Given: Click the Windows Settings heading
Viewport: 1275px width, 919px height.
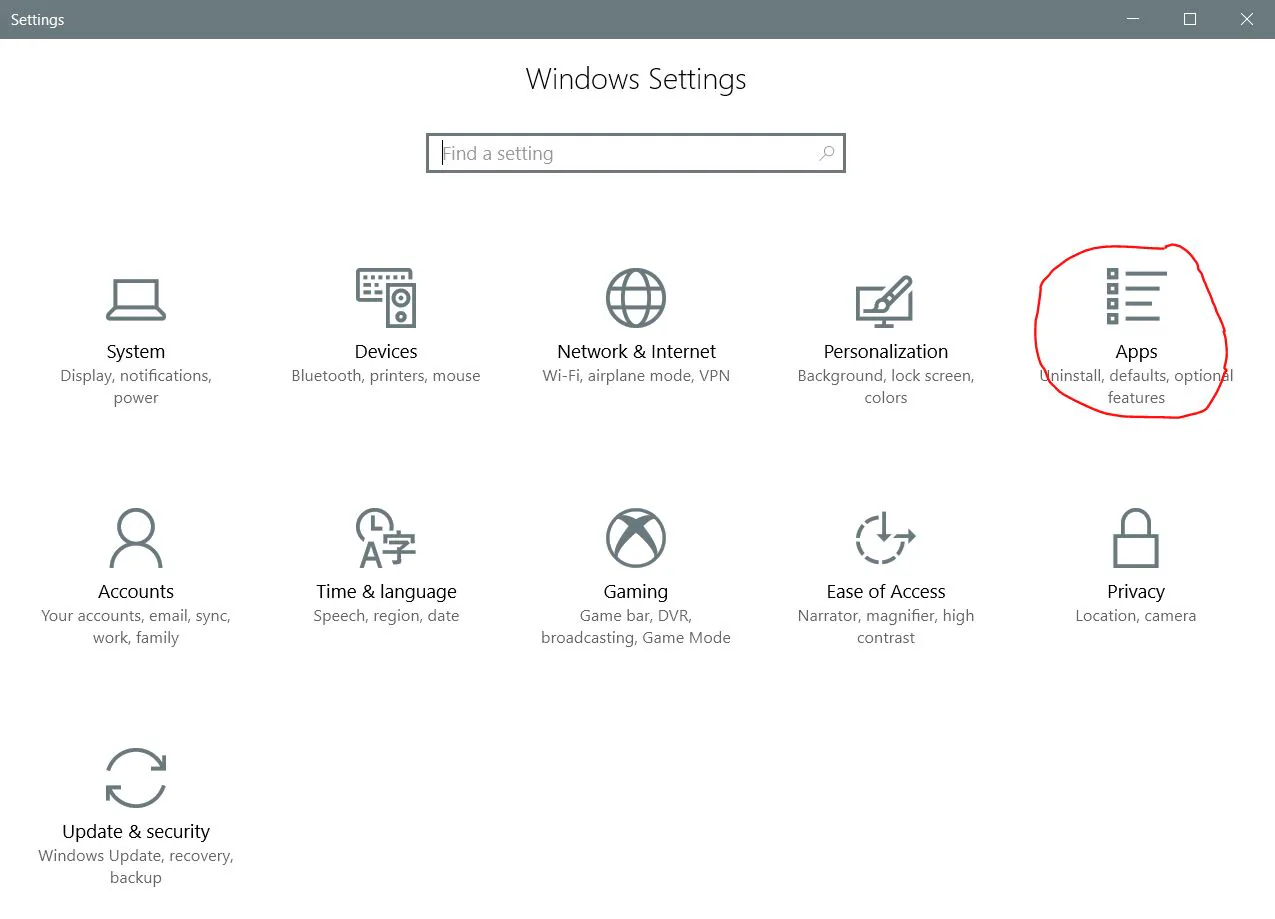Looking at the screenshot, I should coord(636,80).
